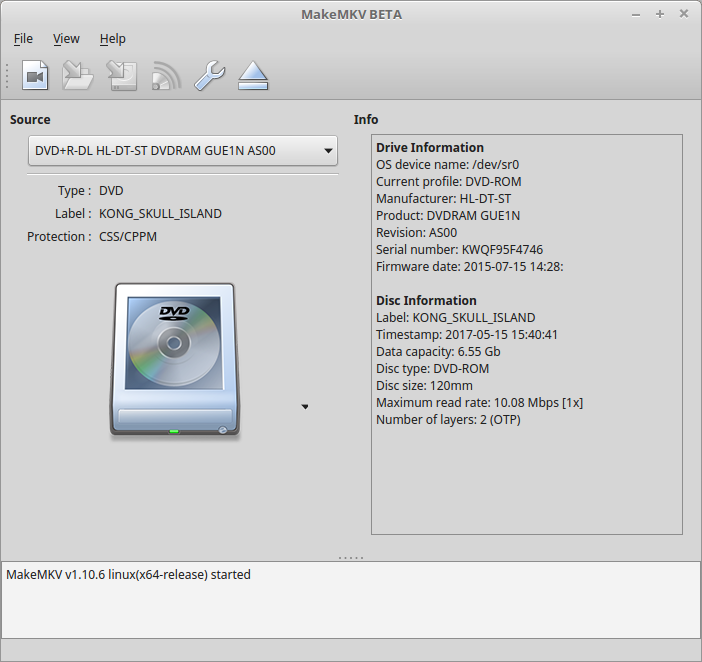Screen dimensions: 702x662
Task: Click the Open files camera icon
Action: 35,75
